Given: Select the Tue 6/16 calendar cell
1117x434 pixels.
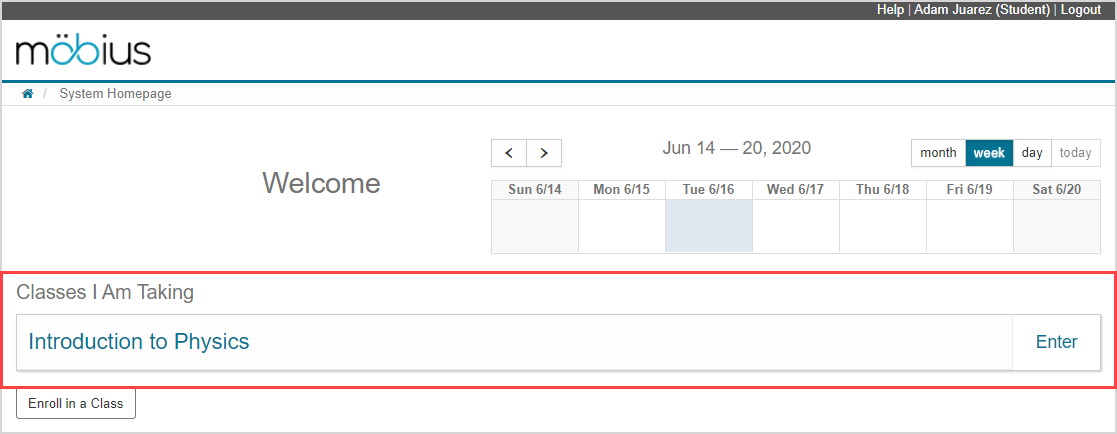Looking at the screenshot, I should tap(708, 226).
